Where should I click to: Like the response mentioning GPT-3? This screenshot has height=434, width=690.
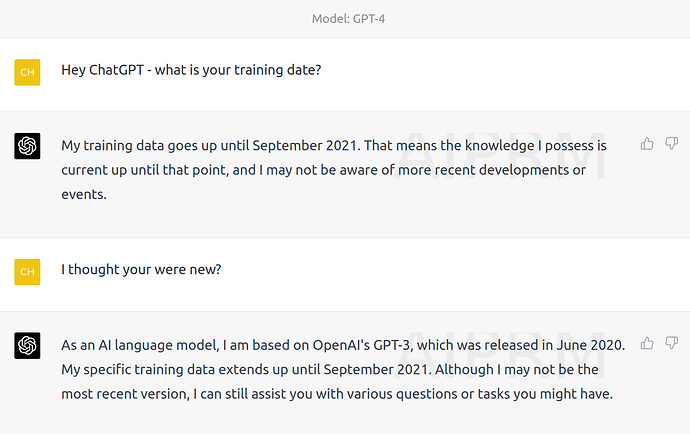click(647, 344)
